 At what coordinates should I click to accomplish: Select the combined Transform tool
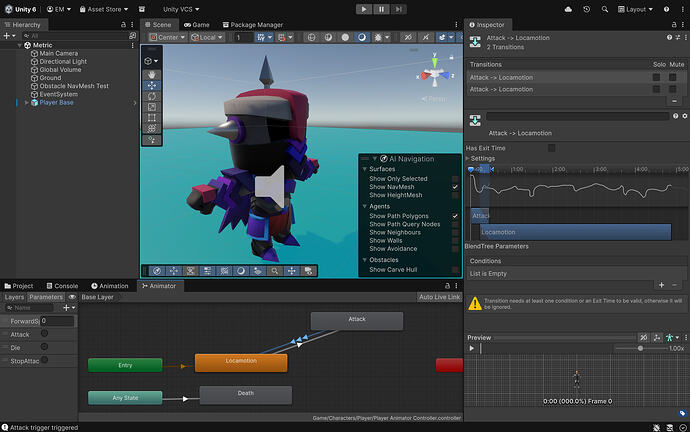click(152, 128)
